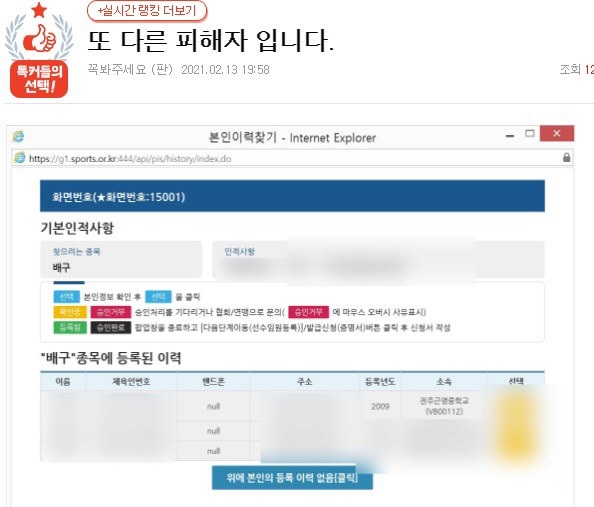Click the 소속 column header
The width and height of the screenshot is (594, 507).
click(444, 382)
